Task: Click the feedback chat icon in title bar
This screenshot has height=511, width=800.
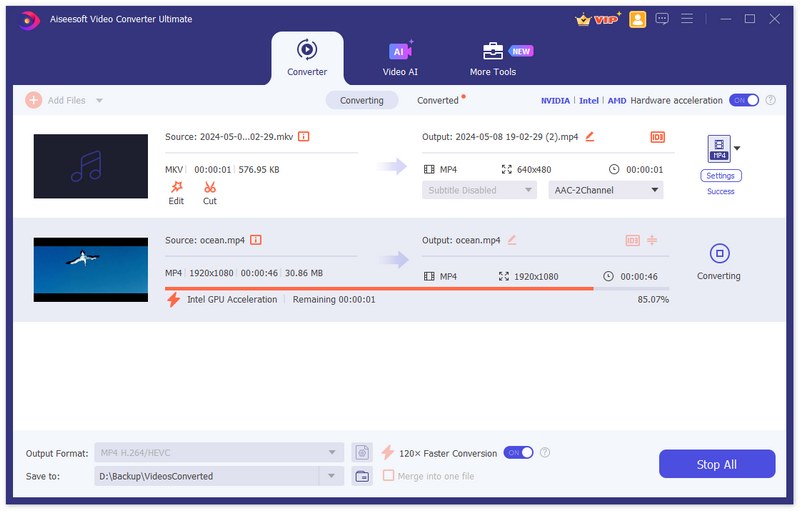Action: pos(662,19)
